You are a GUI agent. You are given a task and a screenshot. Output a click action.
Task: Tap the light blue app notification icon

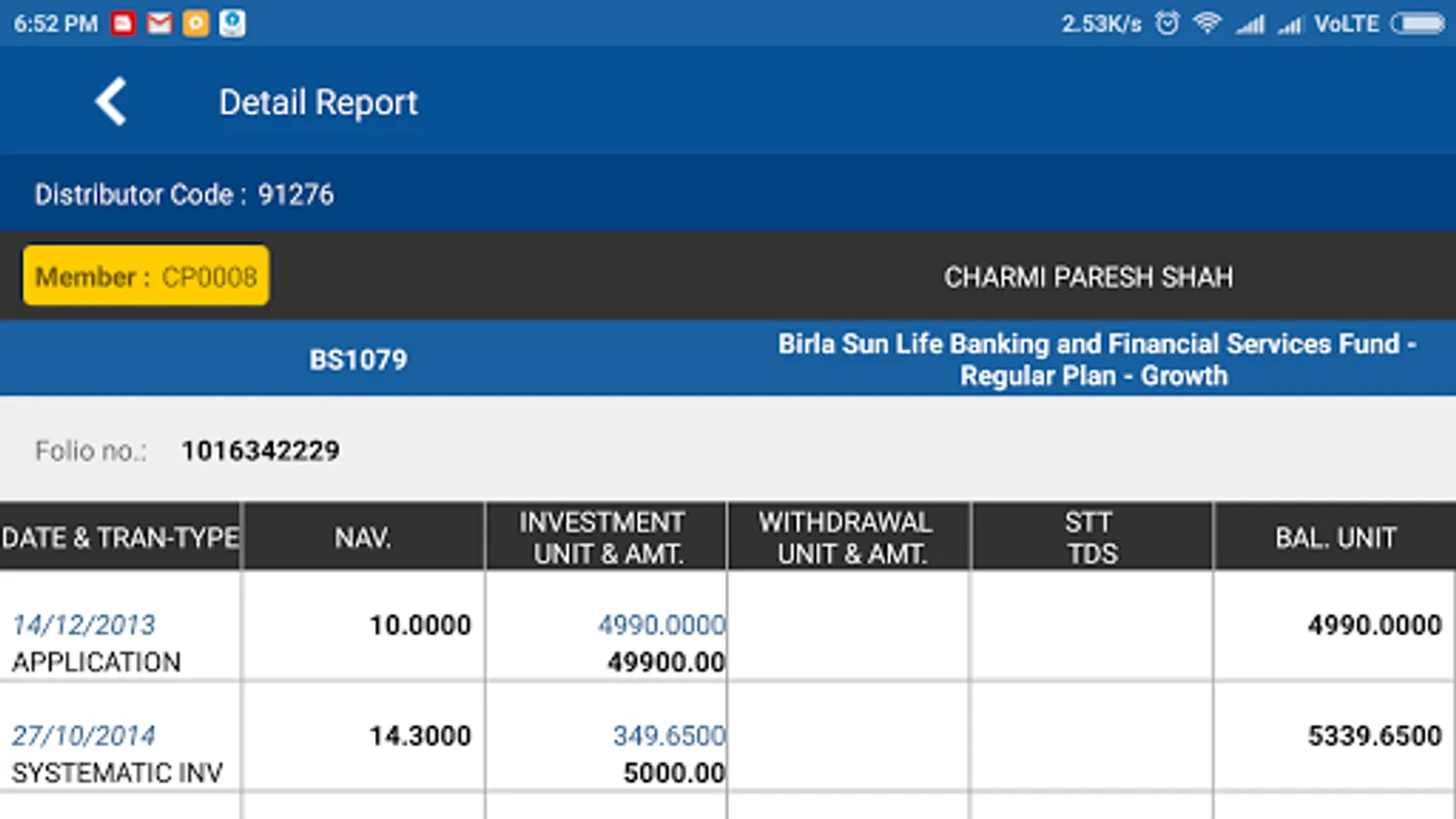pyautogui.click(x=232, y=24)
